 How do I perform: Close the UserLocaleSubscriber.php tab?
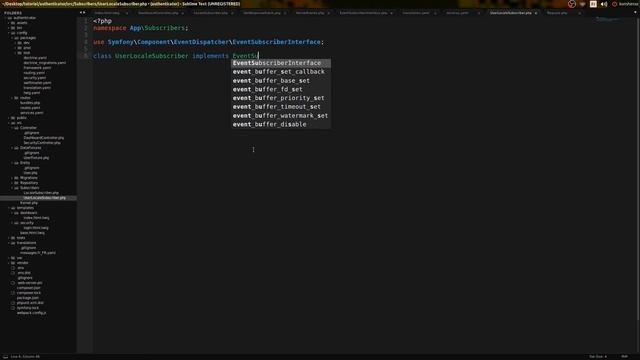pos(536,13)
